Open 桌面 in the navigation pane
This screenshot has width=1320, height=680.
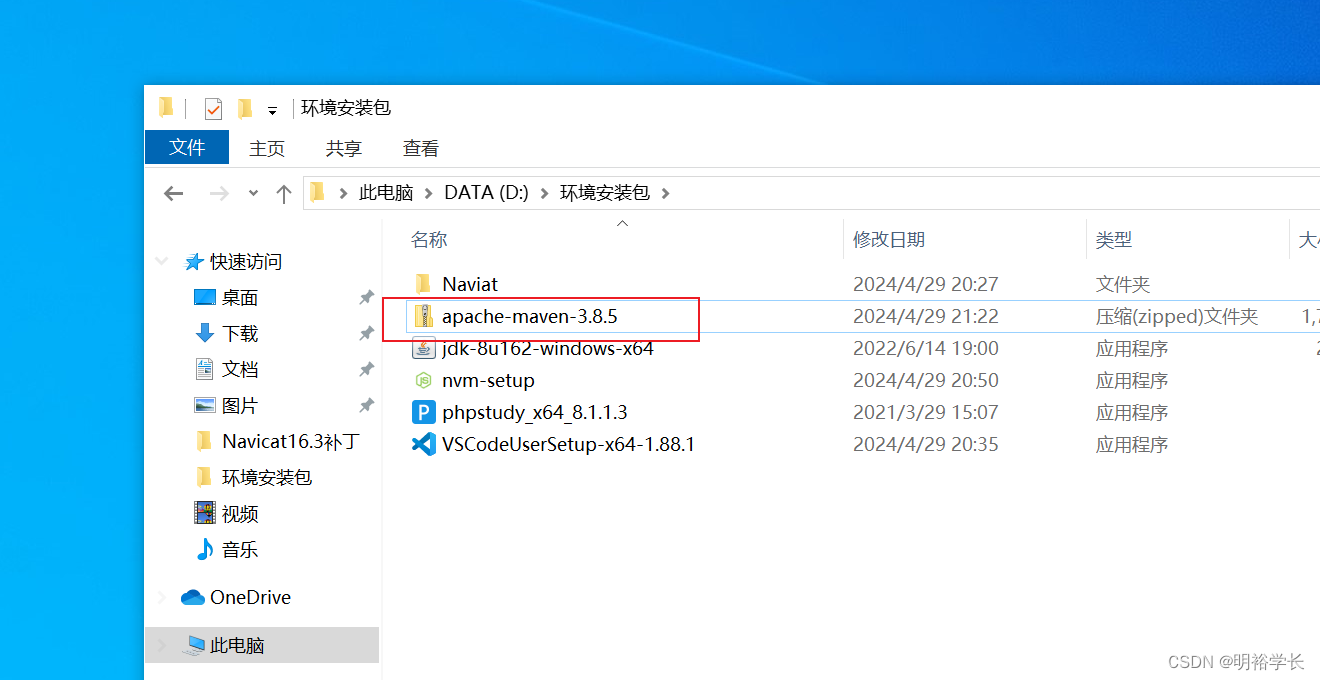[x=240, y=298]
